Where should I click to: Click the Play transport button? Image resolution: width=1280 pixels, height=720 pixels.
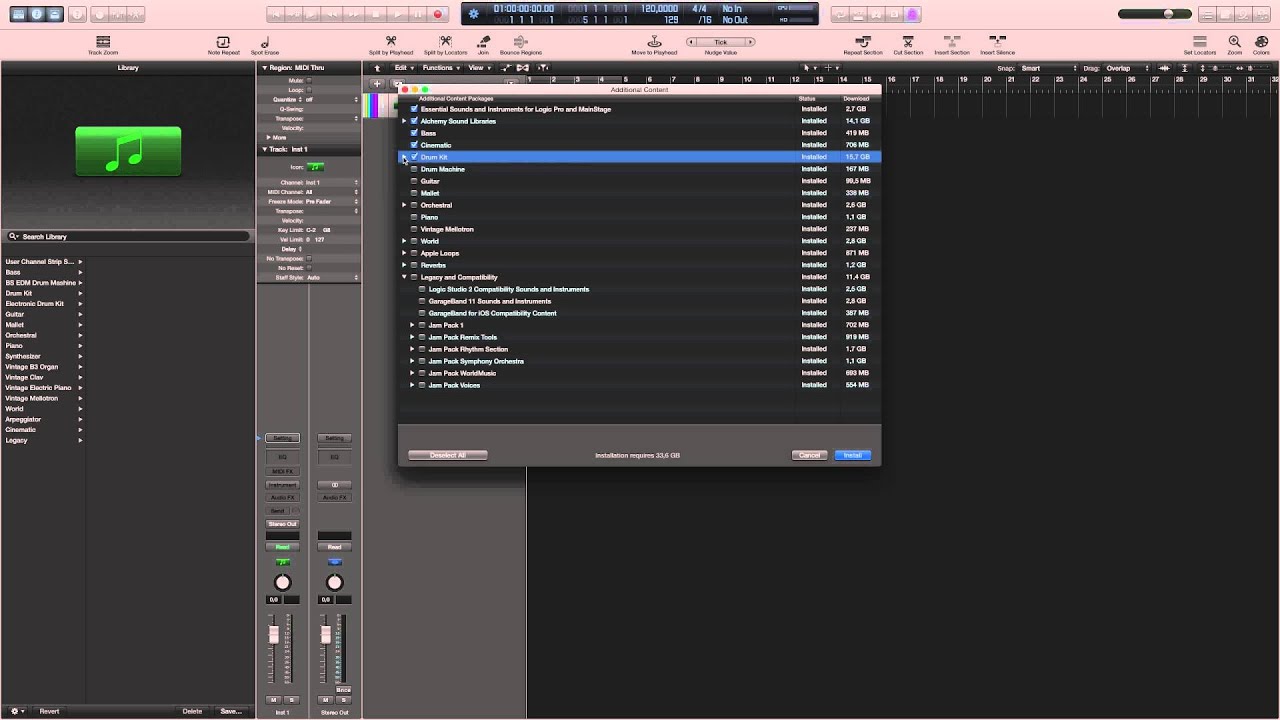(x=398, y=15)
